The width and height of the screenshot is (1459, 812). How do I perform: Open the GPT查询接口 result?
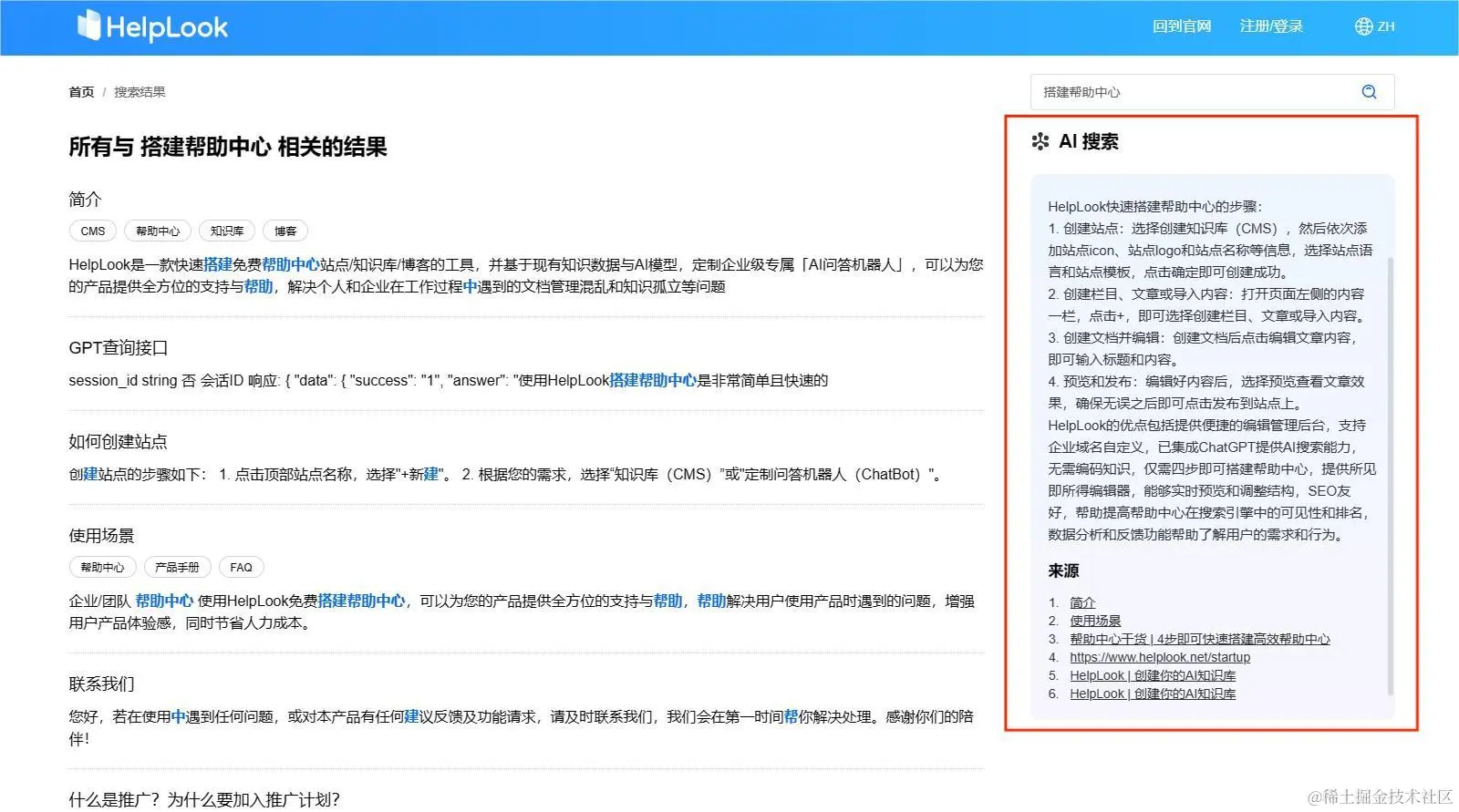(x=119, y=347)
